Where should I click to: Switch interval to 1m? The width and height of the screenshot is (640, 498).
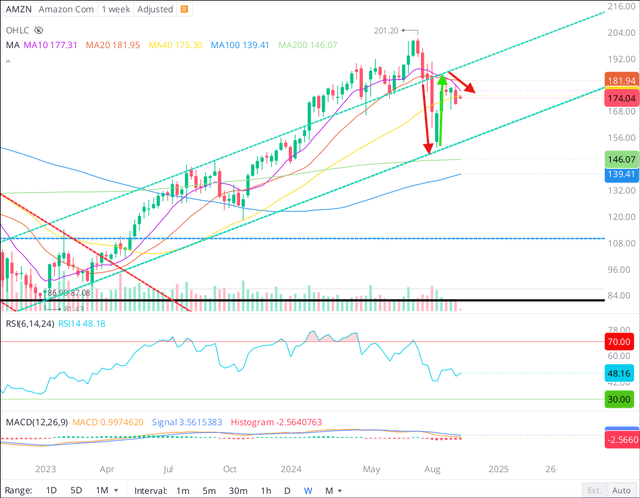(183, 490)
